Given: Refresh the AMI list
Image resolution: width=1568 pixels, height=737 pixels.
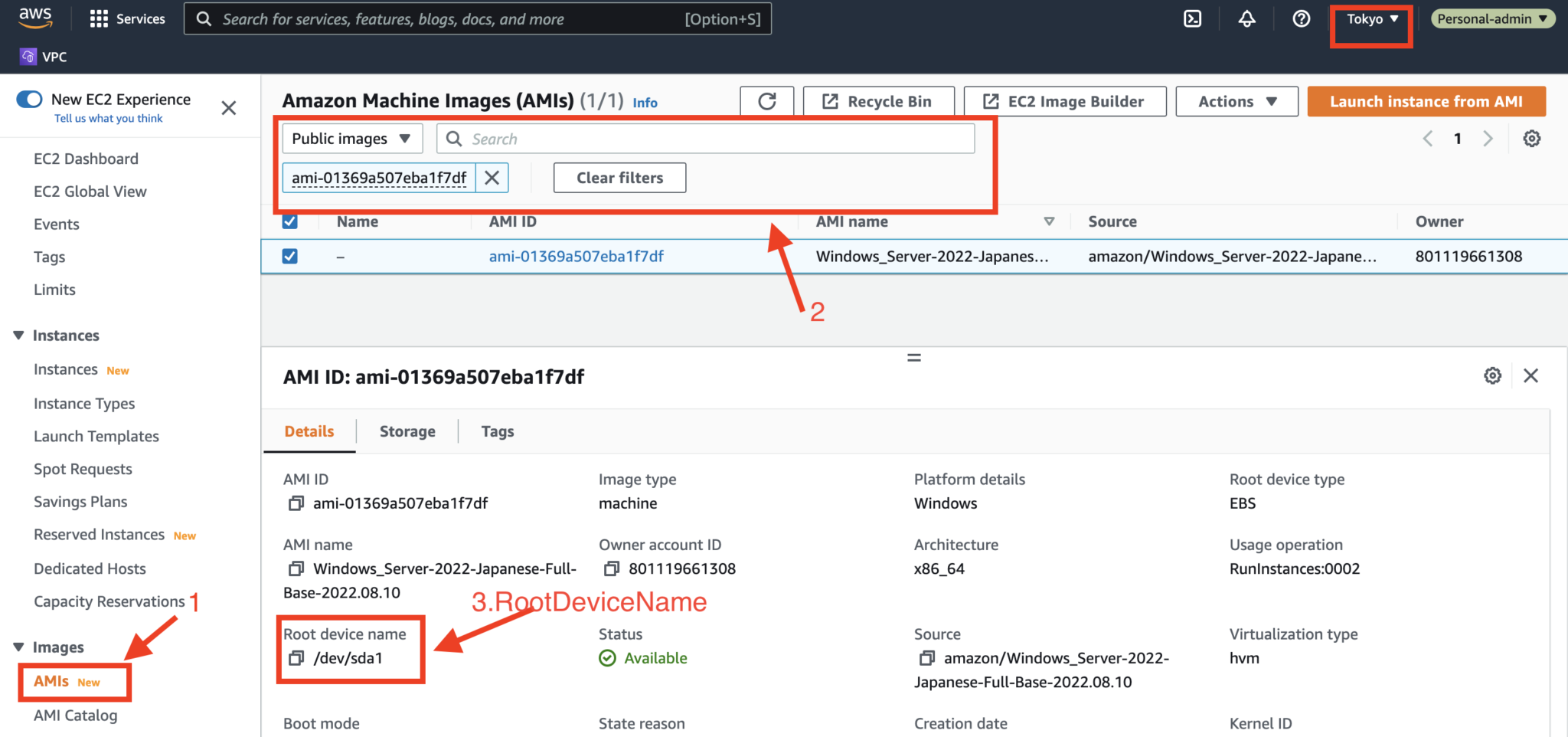Looking at the screenshot, I should pyautogui.click(x=766, y=100).
